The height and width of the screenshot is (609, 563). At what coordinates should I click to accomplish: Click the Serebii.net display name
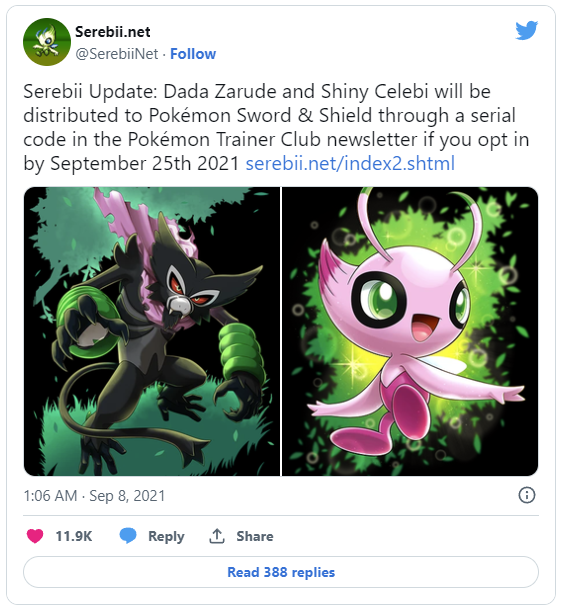tap(113, 32)
